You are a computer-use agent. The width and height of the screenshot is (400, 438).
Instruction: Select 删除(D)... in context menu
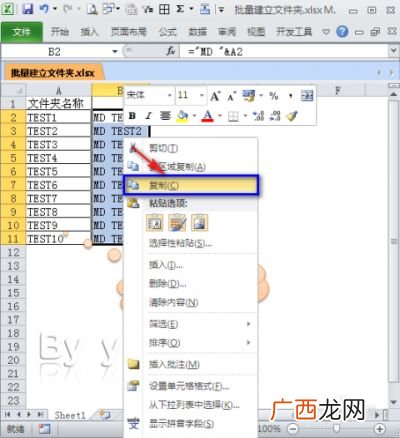click(191, 284)
